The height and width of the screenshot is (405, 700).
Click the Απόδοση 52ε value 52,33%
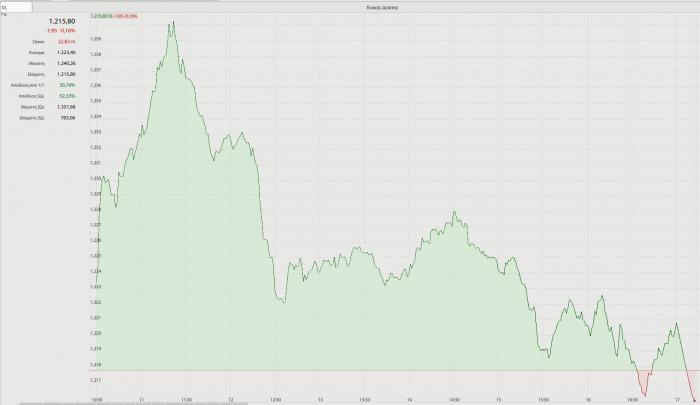tap(67, 95)
